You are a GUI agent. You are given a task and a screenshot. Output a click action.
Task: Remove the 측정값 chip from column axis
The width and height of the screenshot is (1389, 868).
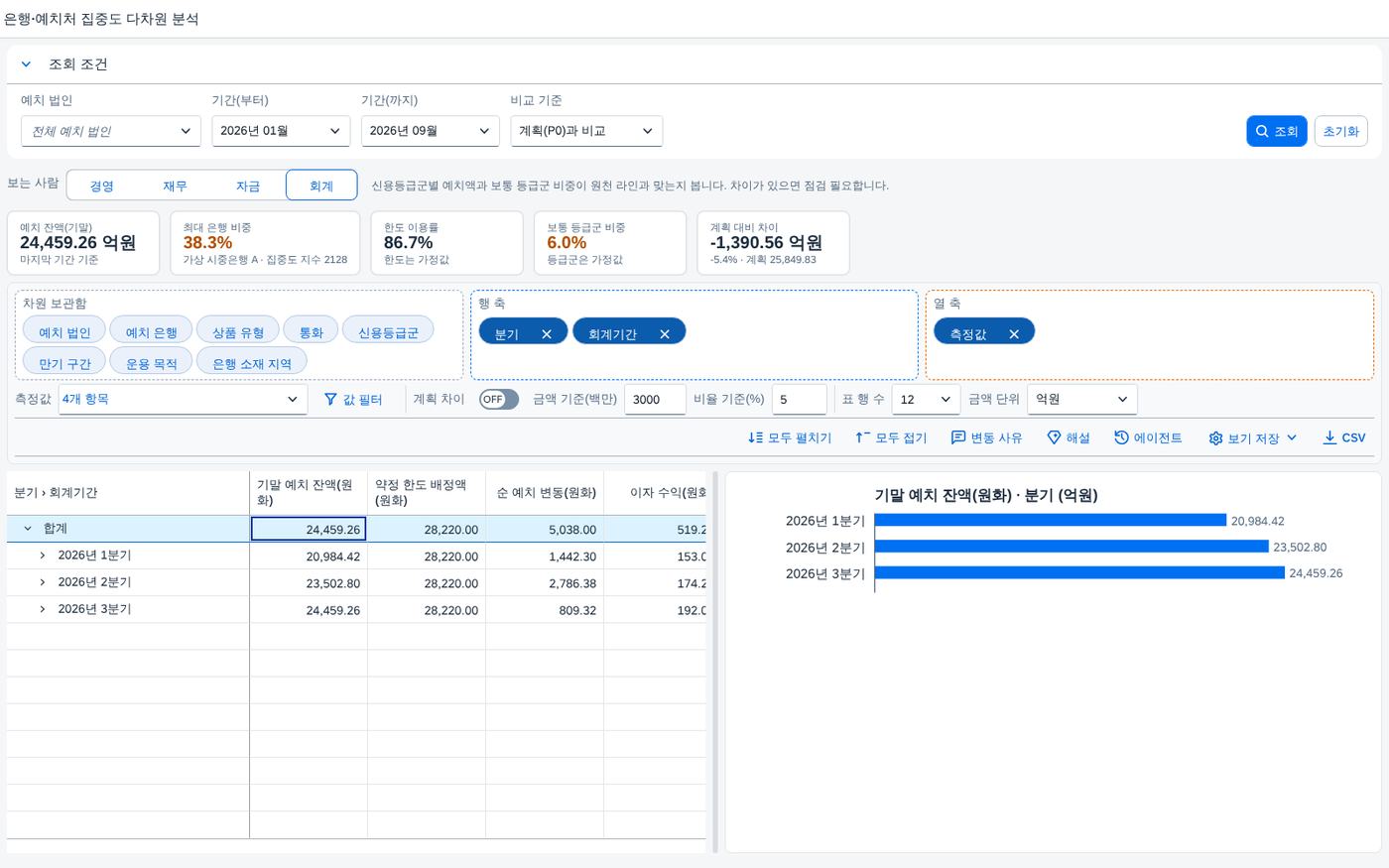click(x=1013, y=334)
